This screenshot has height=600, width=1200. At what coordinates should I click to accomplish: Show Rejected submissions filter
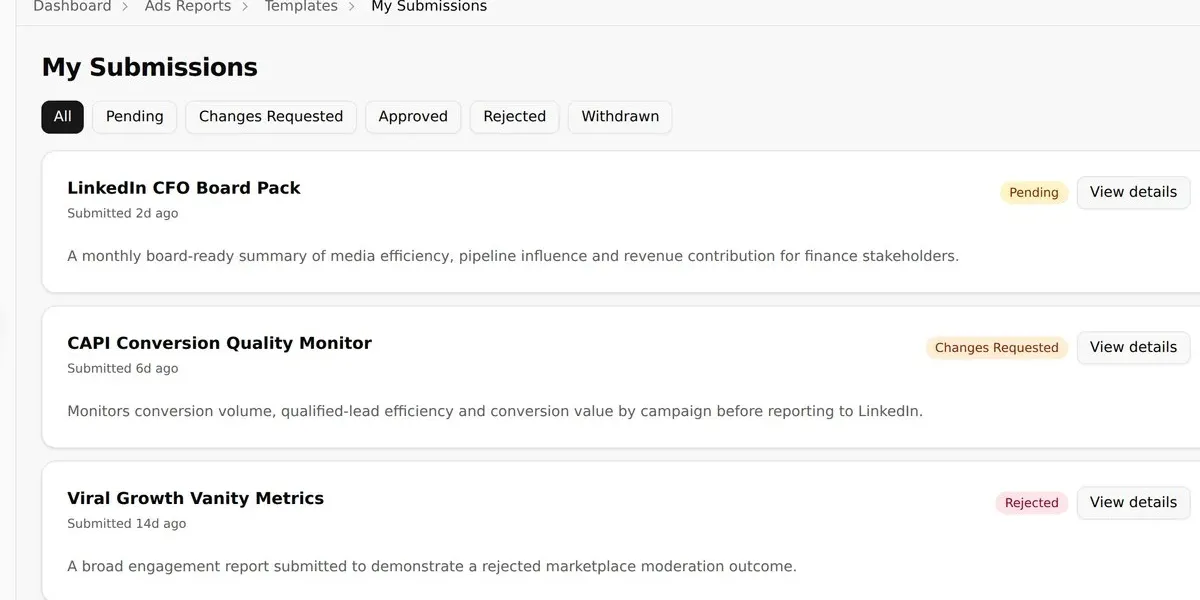click(515, 117)
